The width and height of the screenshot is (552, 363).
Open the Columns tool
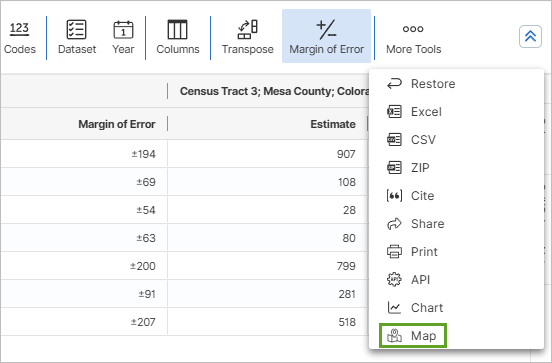pyautogui.click(x=178, y=38)
